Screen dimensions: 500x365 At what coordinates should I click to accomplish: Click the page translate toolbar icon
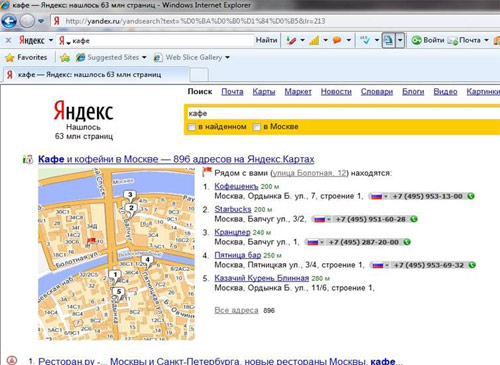[x=388, y=40]
